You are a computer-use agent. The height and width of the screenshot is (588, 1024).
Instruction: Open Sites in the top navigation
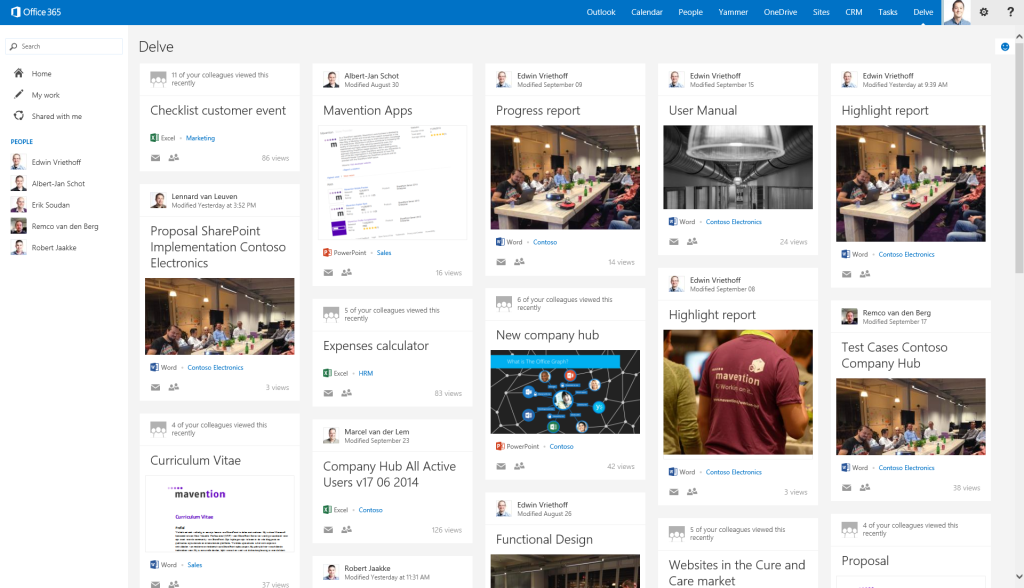coord(821,12)
